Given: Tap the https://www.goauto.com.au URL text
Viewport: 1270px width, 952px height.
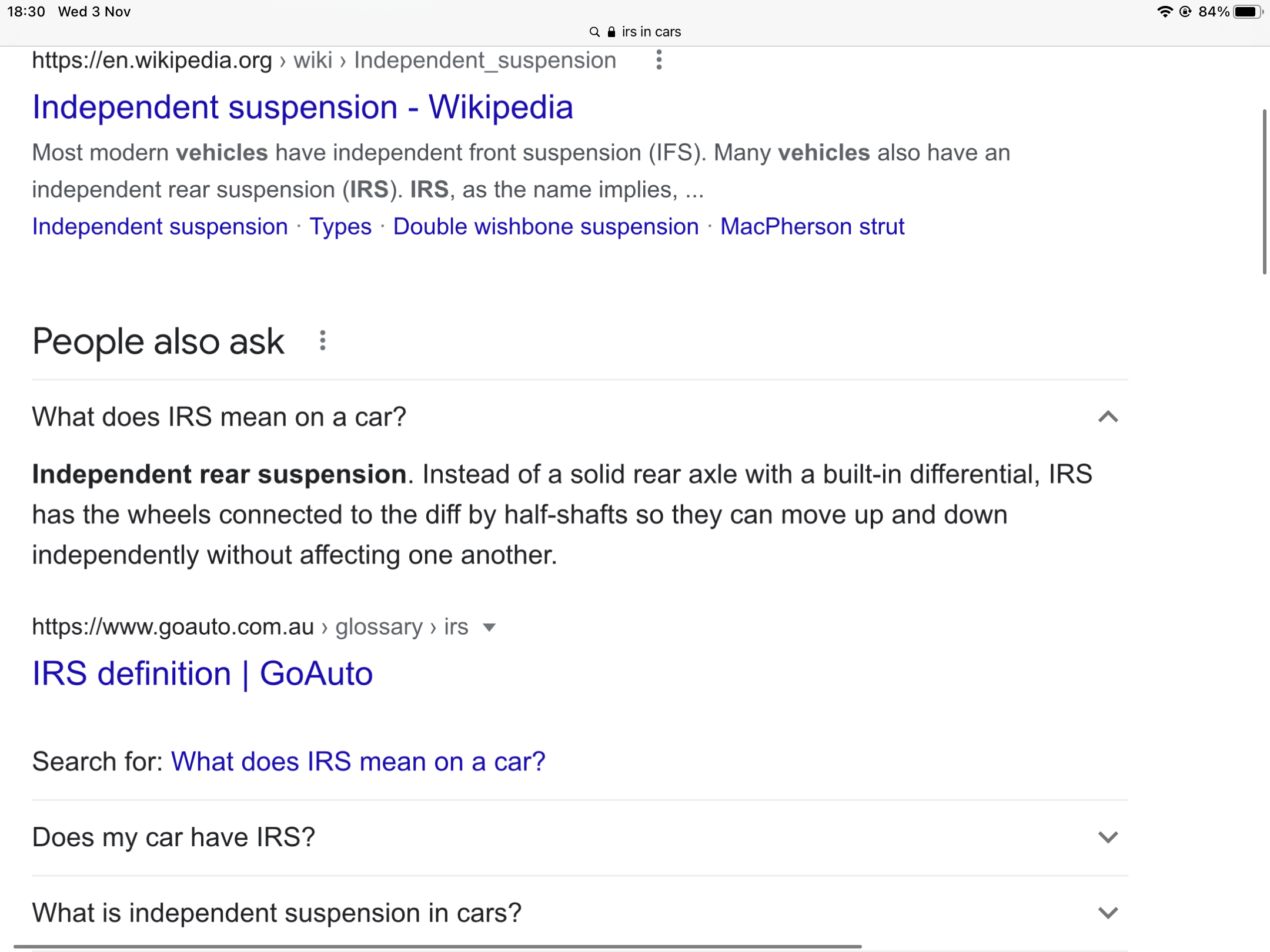Looking at the screenshot, I should click(x=173, y=627).
